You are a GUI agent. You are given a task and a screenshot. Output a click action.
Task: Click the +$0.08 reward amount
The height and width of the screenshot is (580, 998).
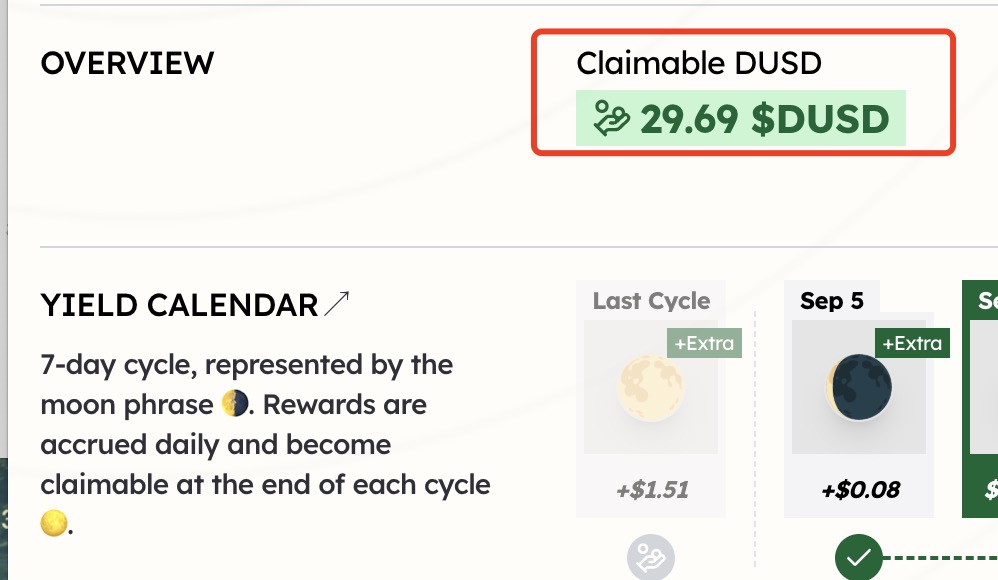click(x=861, y=490)
